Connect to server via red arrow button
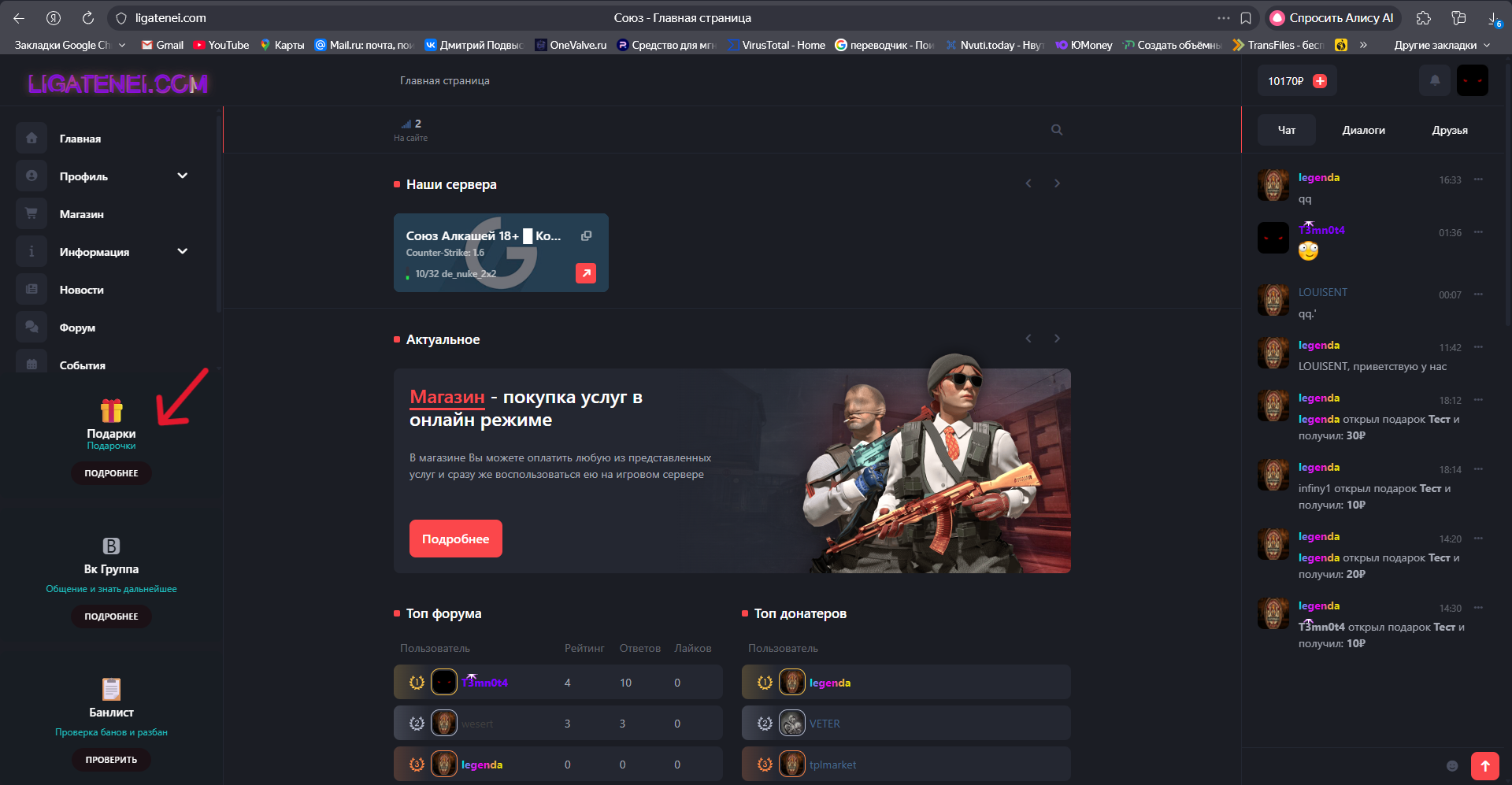 tap(586, 273)
